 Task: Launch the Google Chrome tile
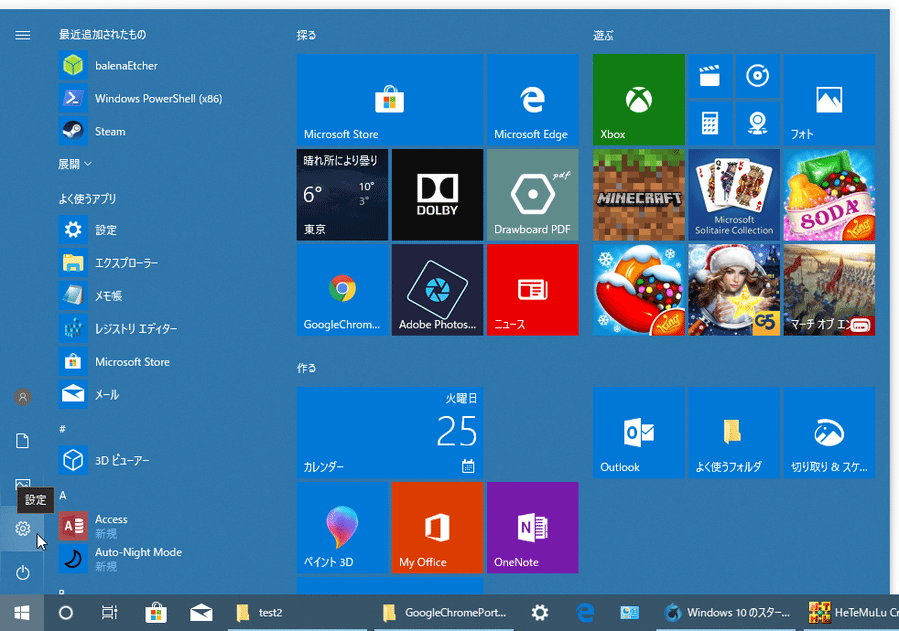point(342,290)
